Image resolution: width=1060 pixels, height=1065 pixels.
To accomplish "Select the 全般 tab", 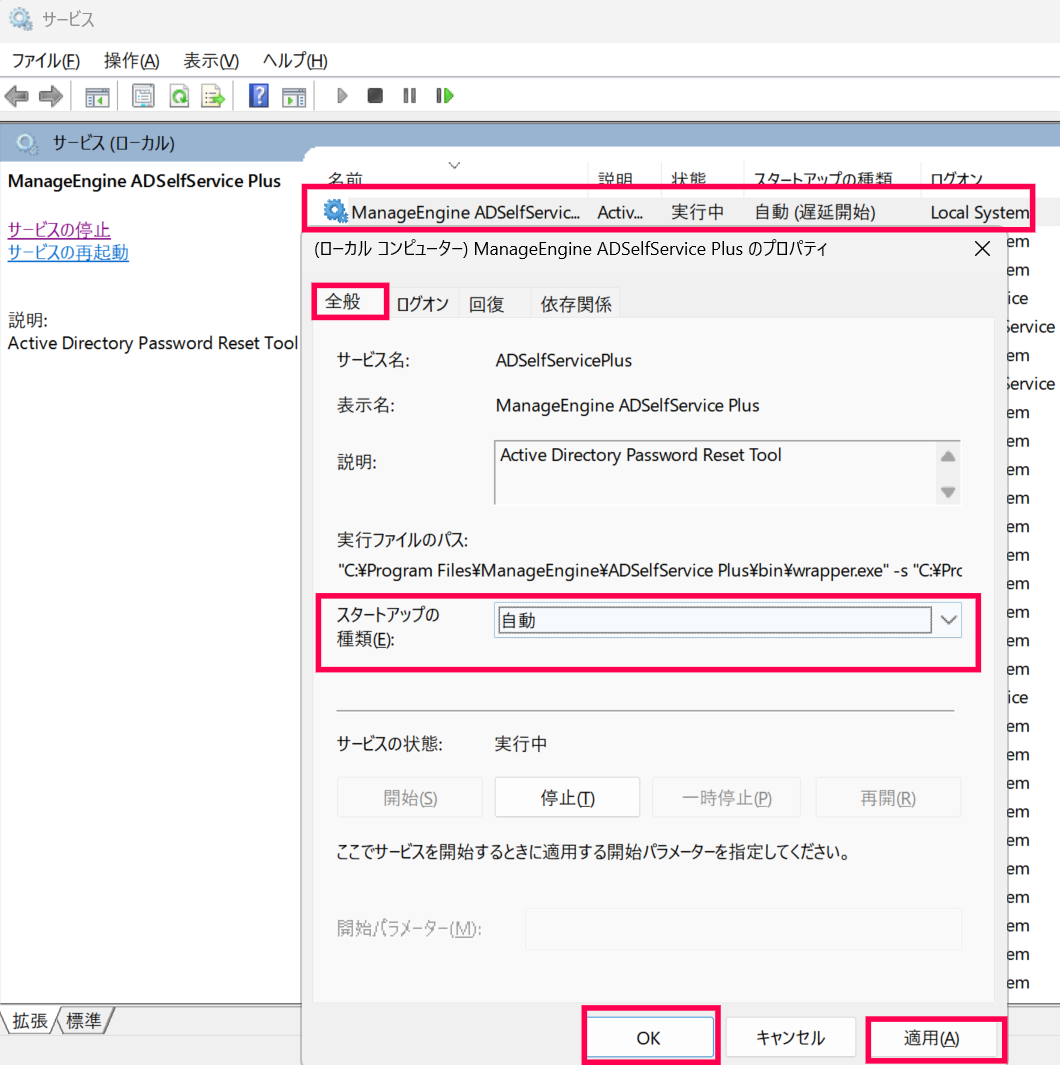I will click(350, 301).
